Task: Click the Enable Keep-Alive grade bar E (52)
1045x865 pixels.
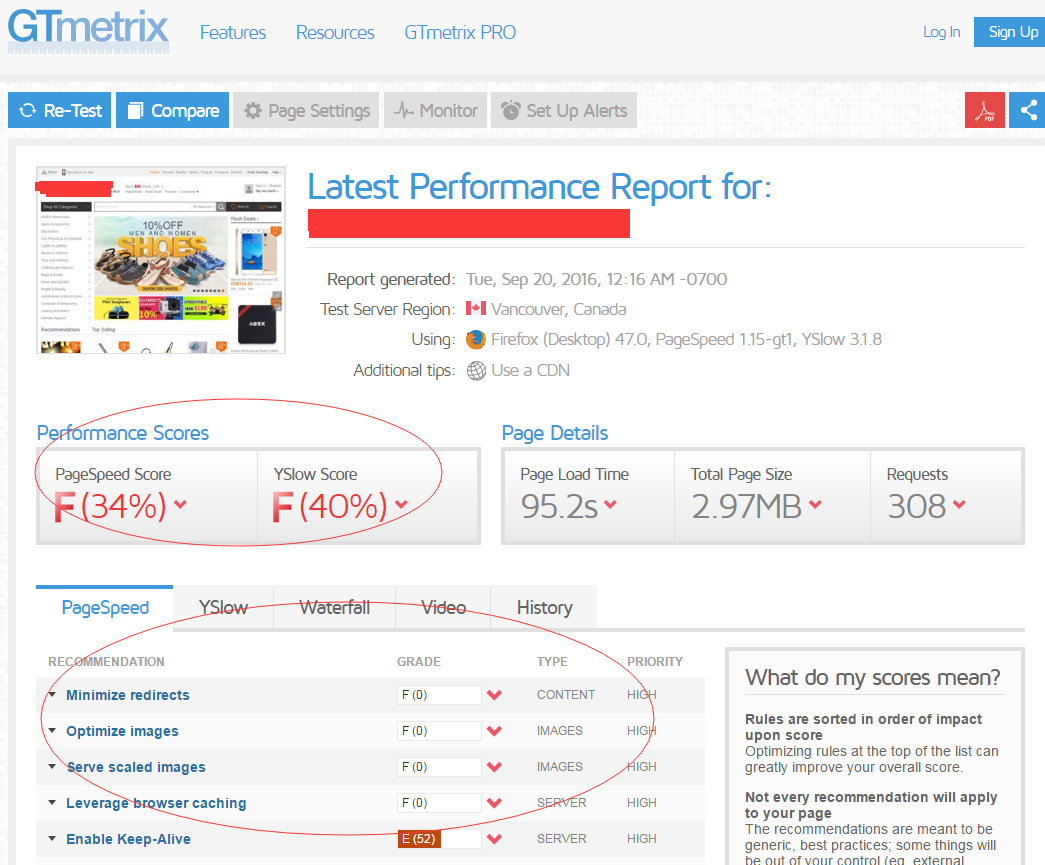Action: point(439,839)
